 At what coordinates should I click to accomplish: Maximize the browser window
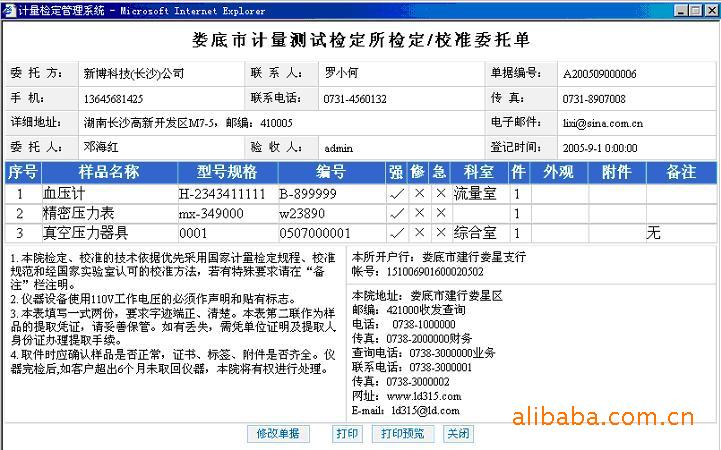694,10
